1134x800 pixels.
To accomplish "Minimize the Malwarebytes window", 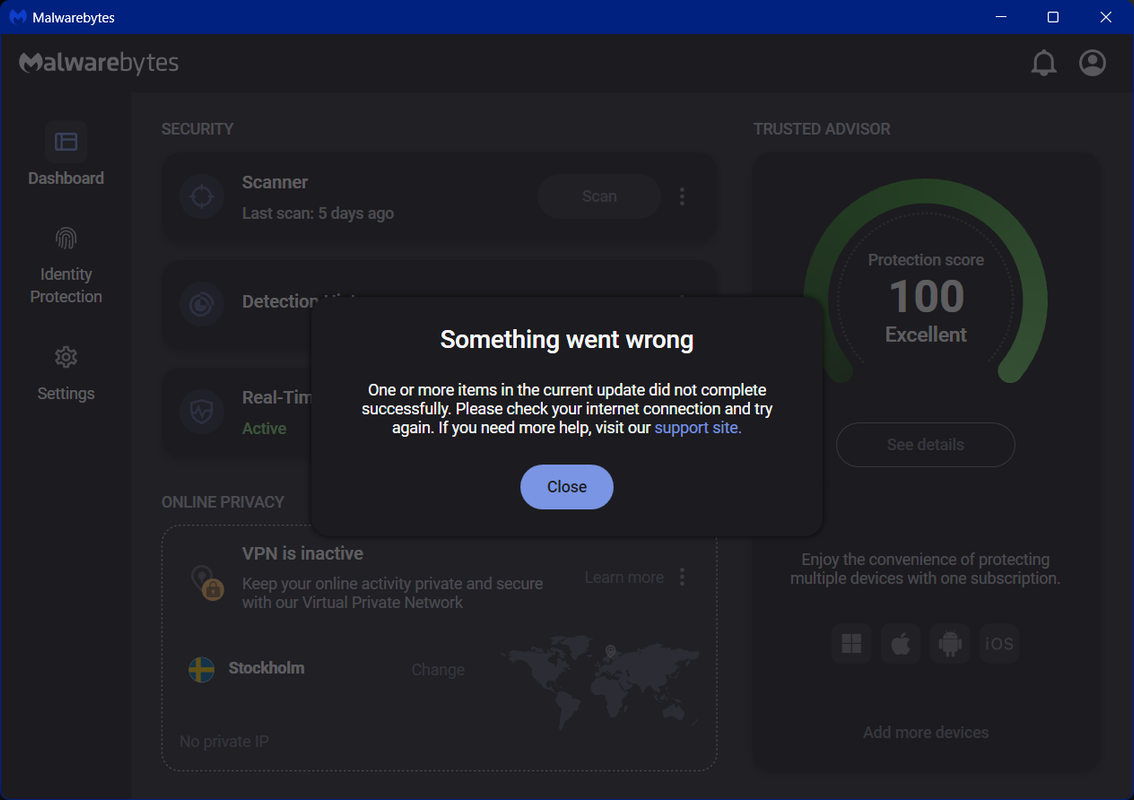I will [1001, 17].
